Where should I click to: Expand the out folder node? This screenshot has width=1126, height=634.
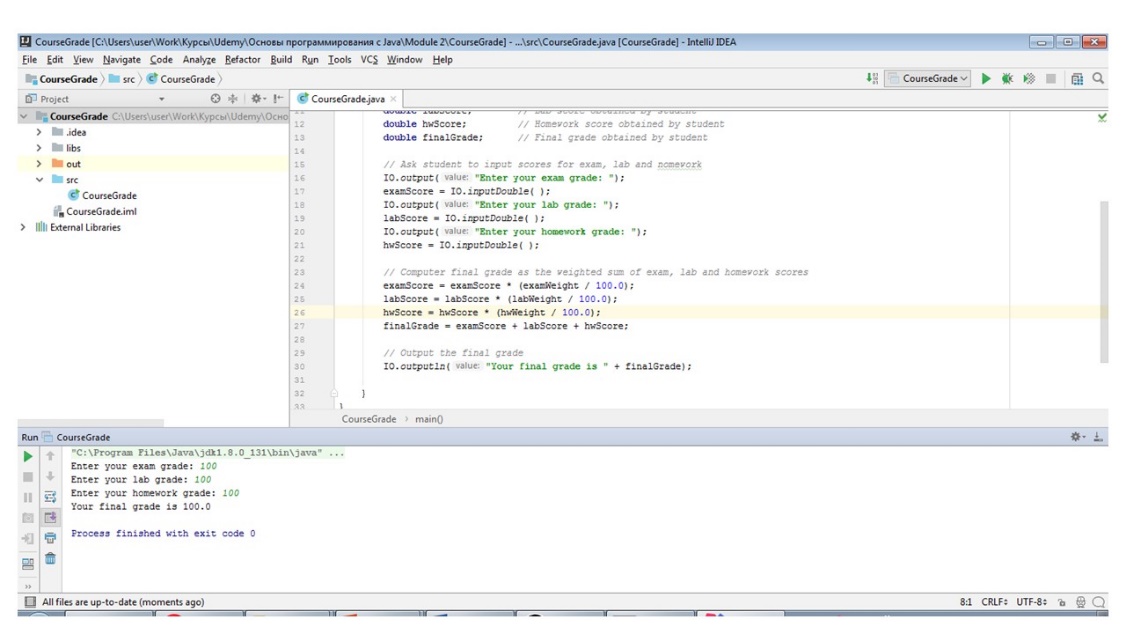[40, 164]
